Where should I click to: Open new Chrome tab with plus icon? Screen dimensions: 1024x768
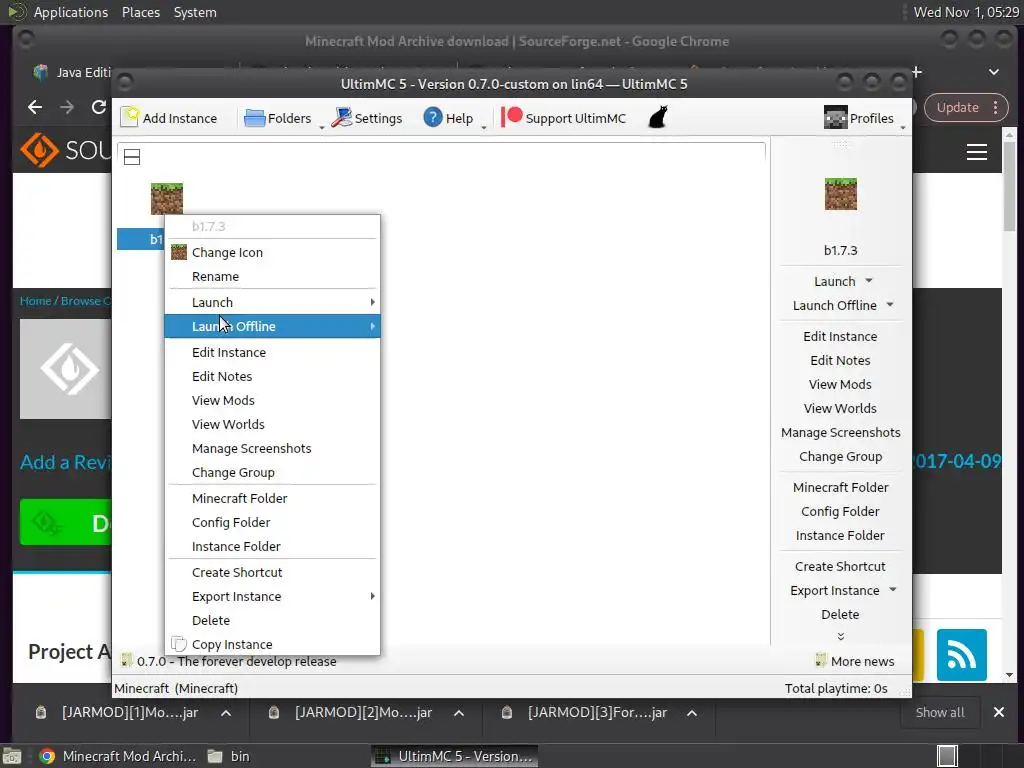916,72
